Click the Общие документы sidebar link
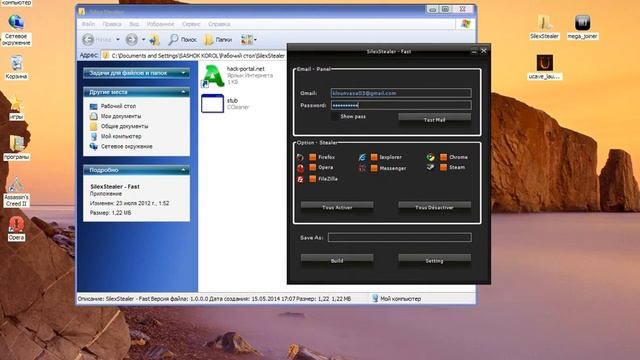This screenshot has width=640, height=360. pos(124,127)
